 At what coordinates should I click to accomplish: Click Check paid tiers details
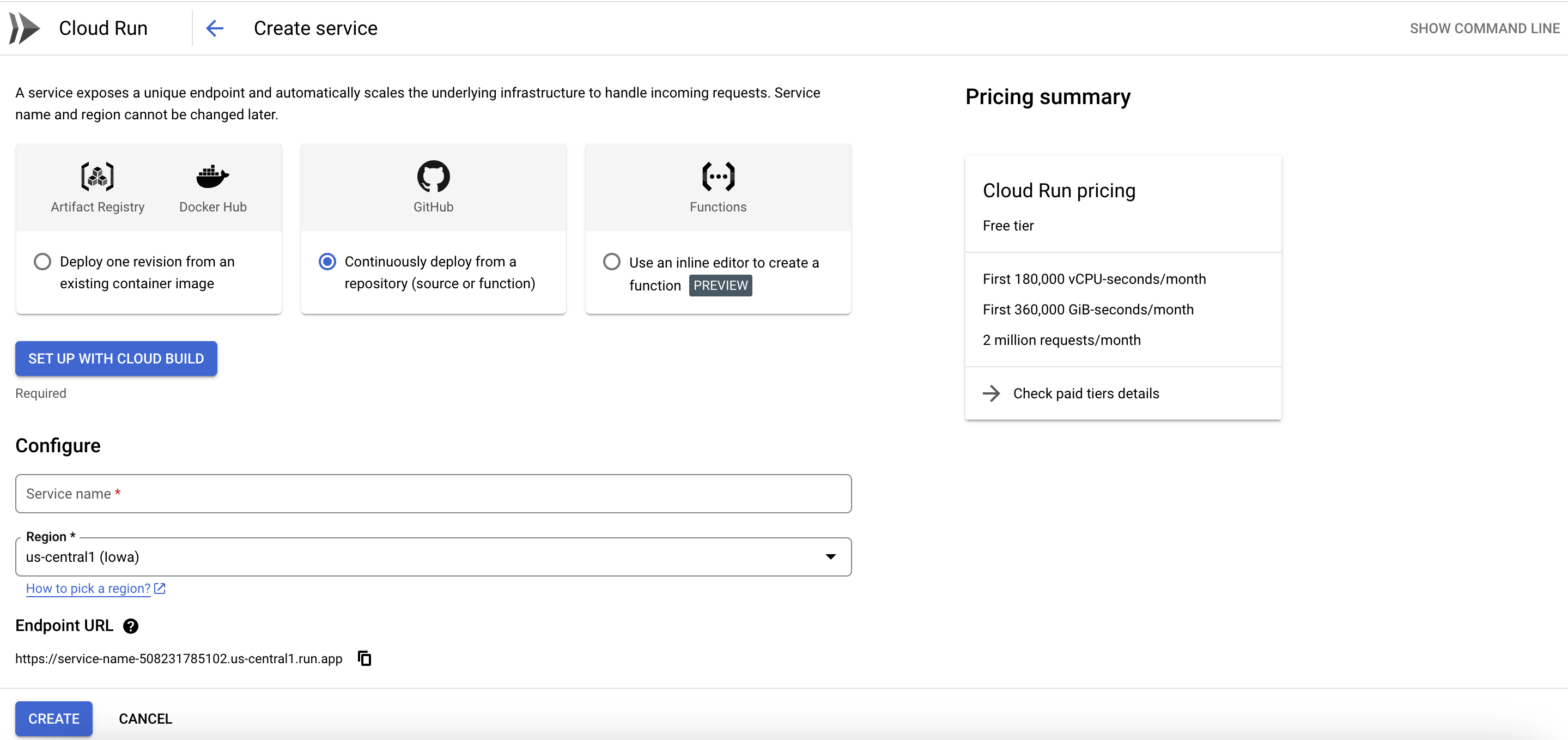(1086, 393)
